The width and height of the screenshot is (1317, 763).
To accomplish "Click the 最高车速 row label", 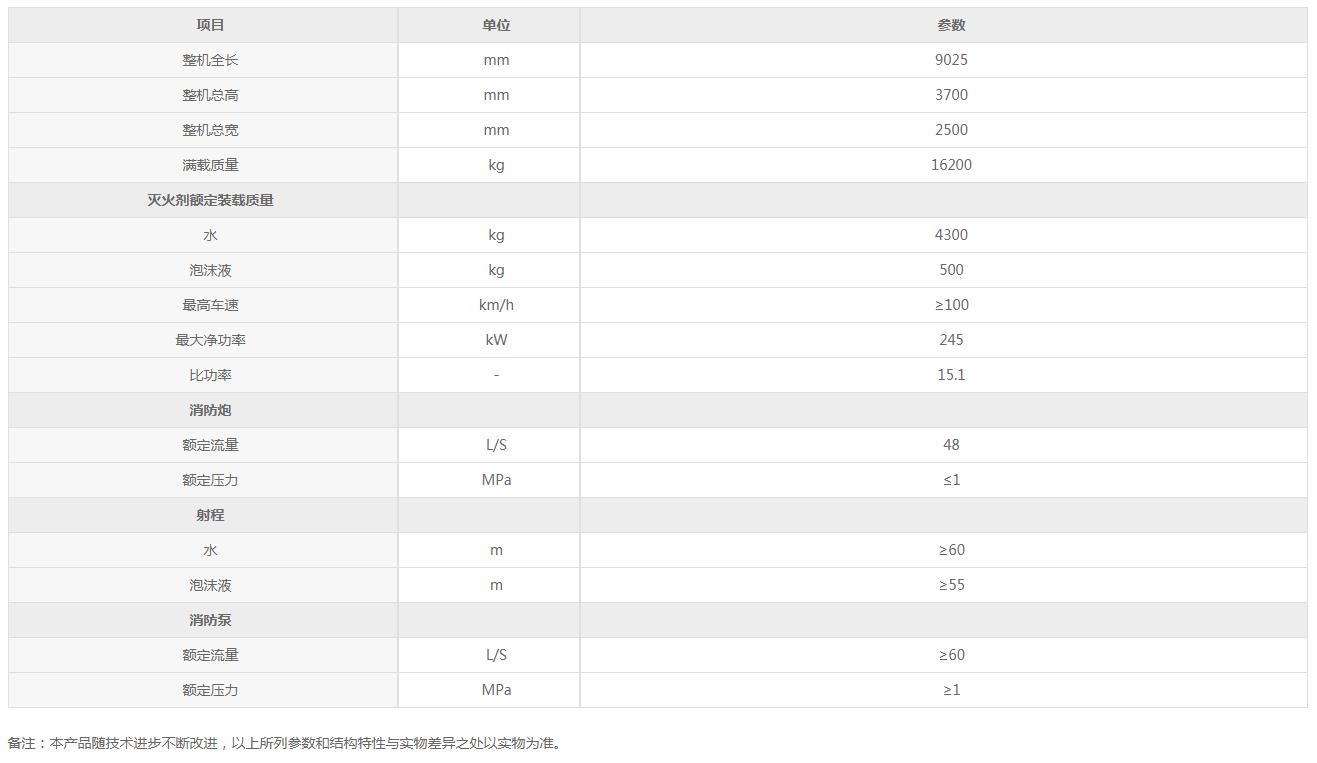I will [x=210, y=305].
